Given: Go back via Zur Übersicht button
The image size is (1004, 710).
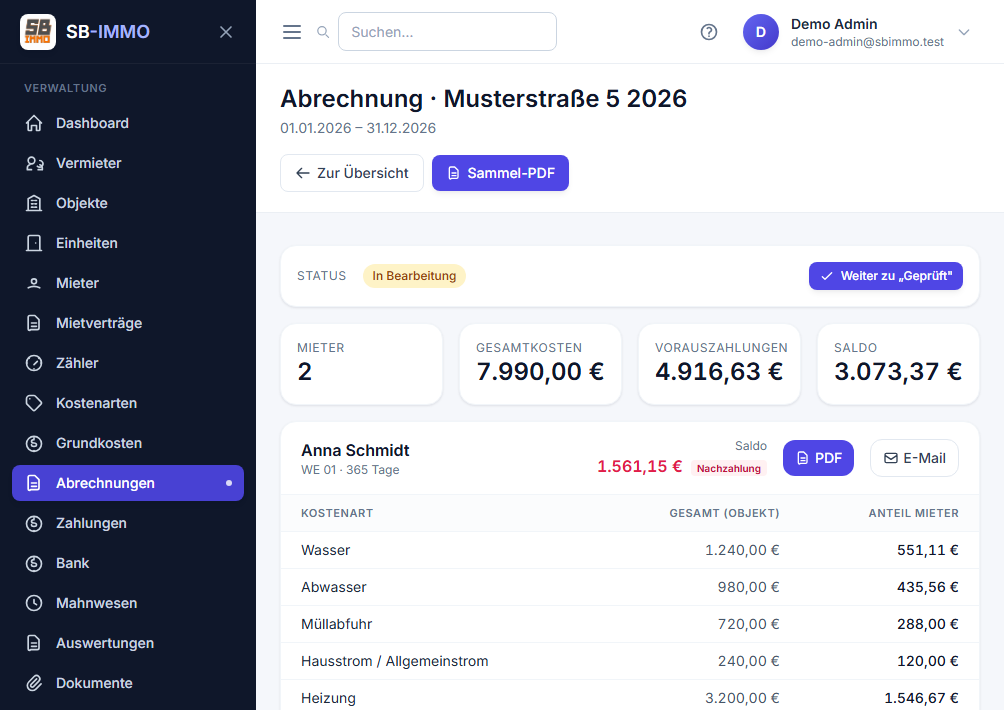Looking at the screenshot, I should pos(352,173).
